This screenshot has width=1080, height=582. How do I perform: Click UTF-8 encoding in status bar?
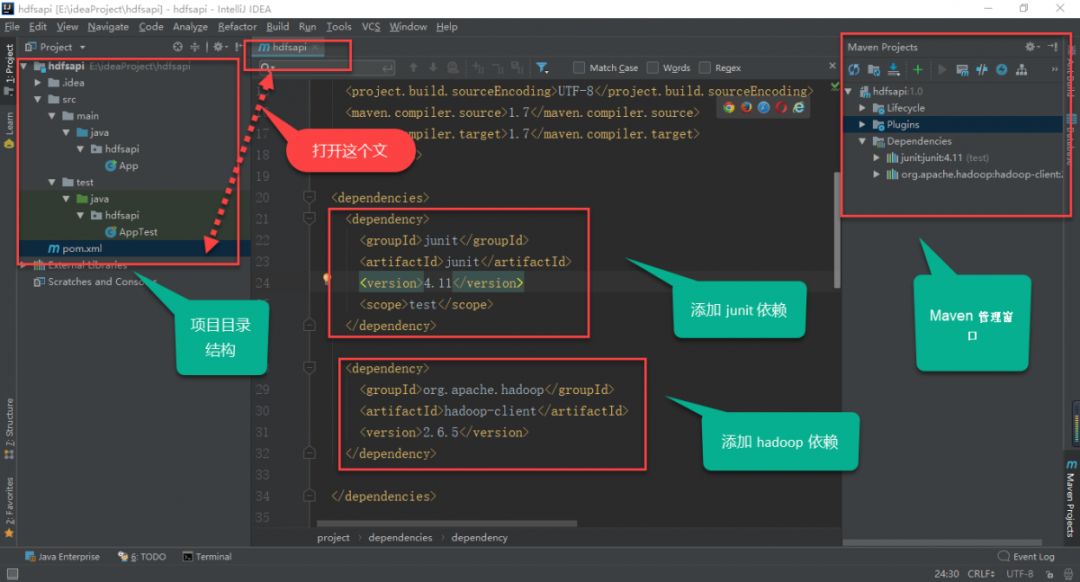1019,574
